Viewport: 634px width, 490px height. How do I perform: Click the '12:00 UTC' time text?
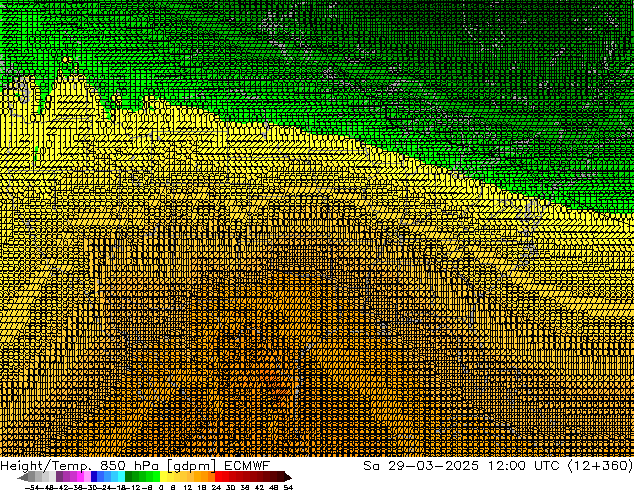(523, 466)
